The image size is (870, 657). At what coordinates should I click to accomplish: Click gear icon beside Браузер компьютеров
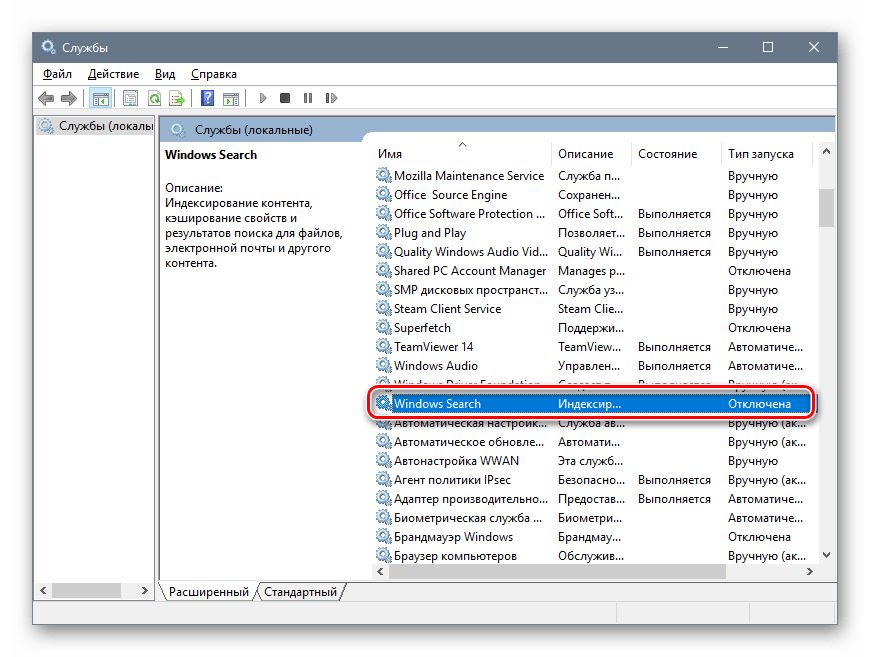383,555
